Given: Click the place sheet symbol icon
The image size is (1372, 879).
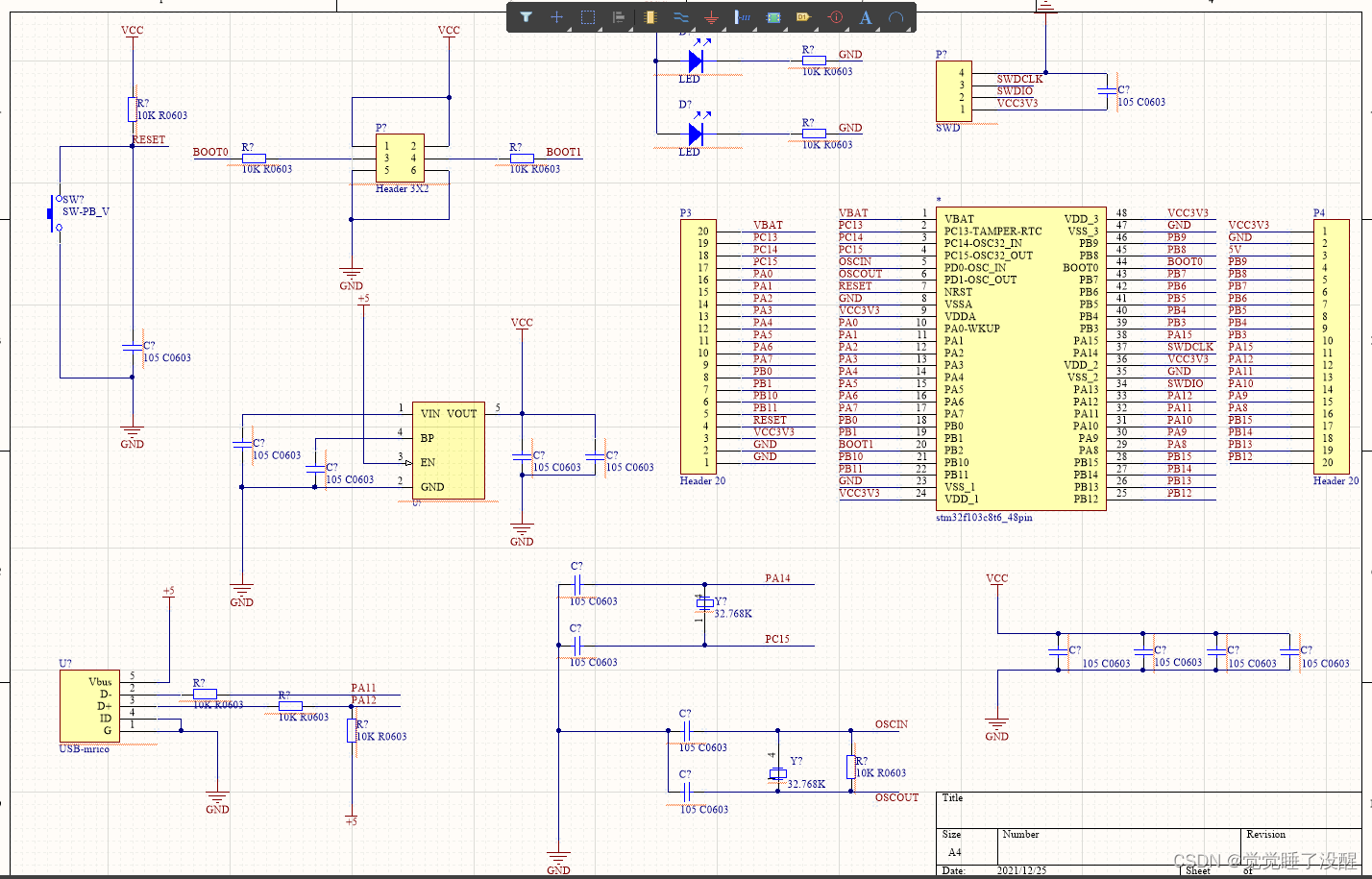Looking at the screenshot, I should (772, 17).
